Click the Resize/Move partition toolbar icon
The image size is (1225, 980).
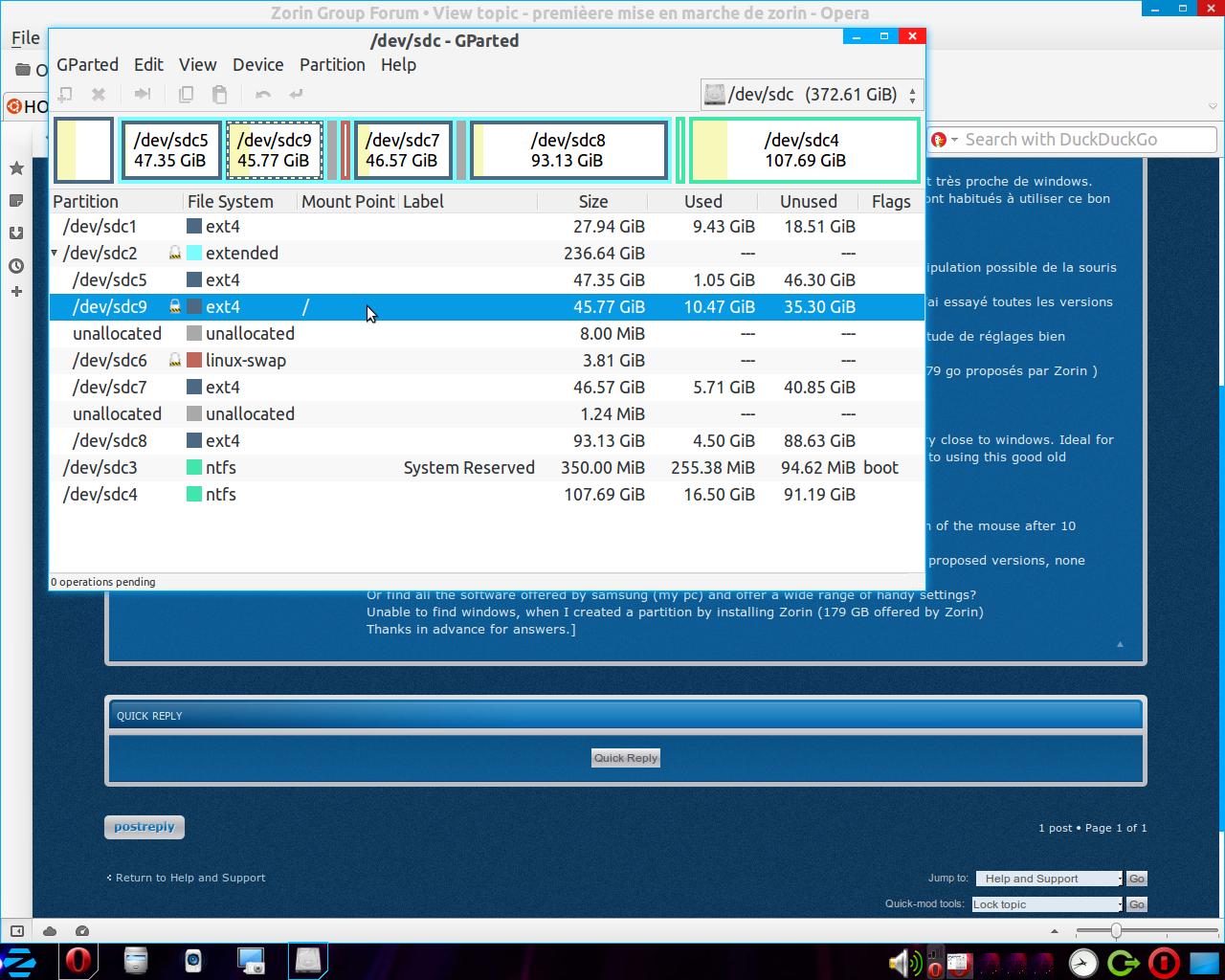click(143, 94)
